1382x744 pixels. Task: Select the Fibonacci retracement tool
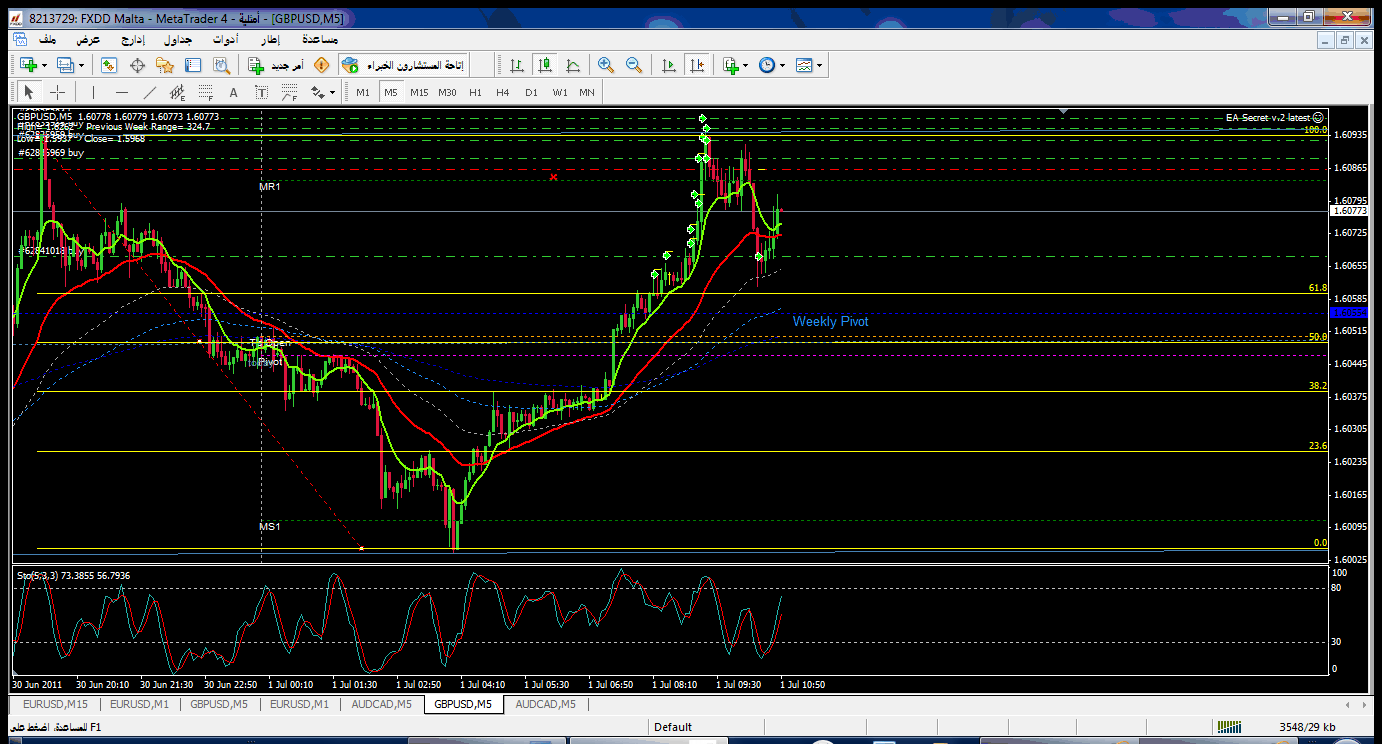tap(206, 92)
